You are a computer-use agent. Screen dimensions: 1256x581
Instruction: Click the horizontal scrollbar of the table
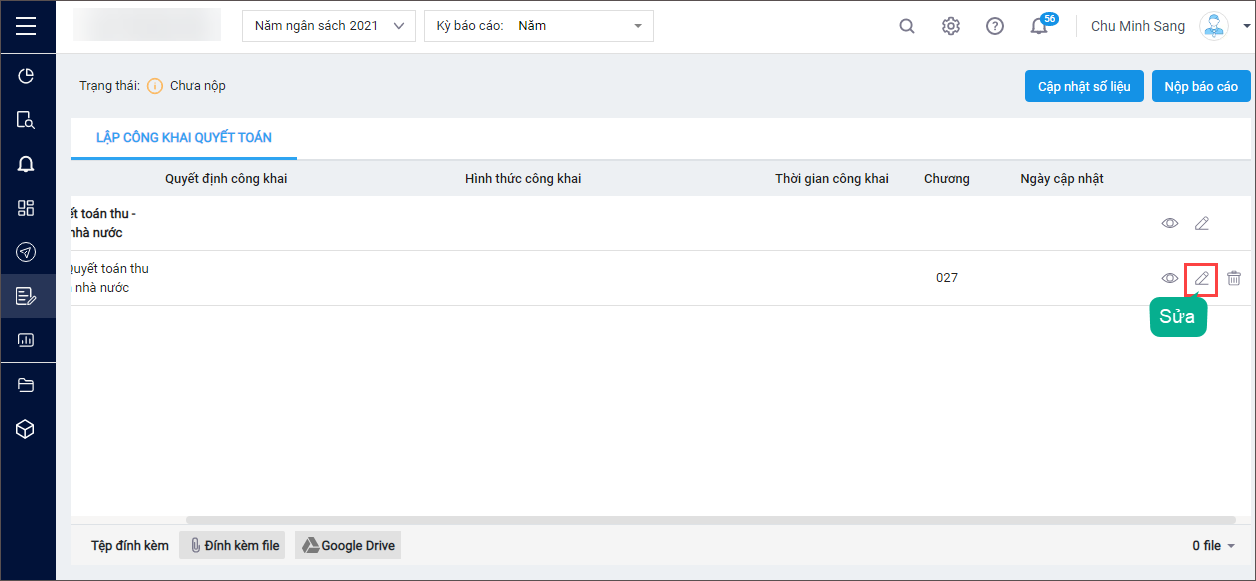coord(711,520)
